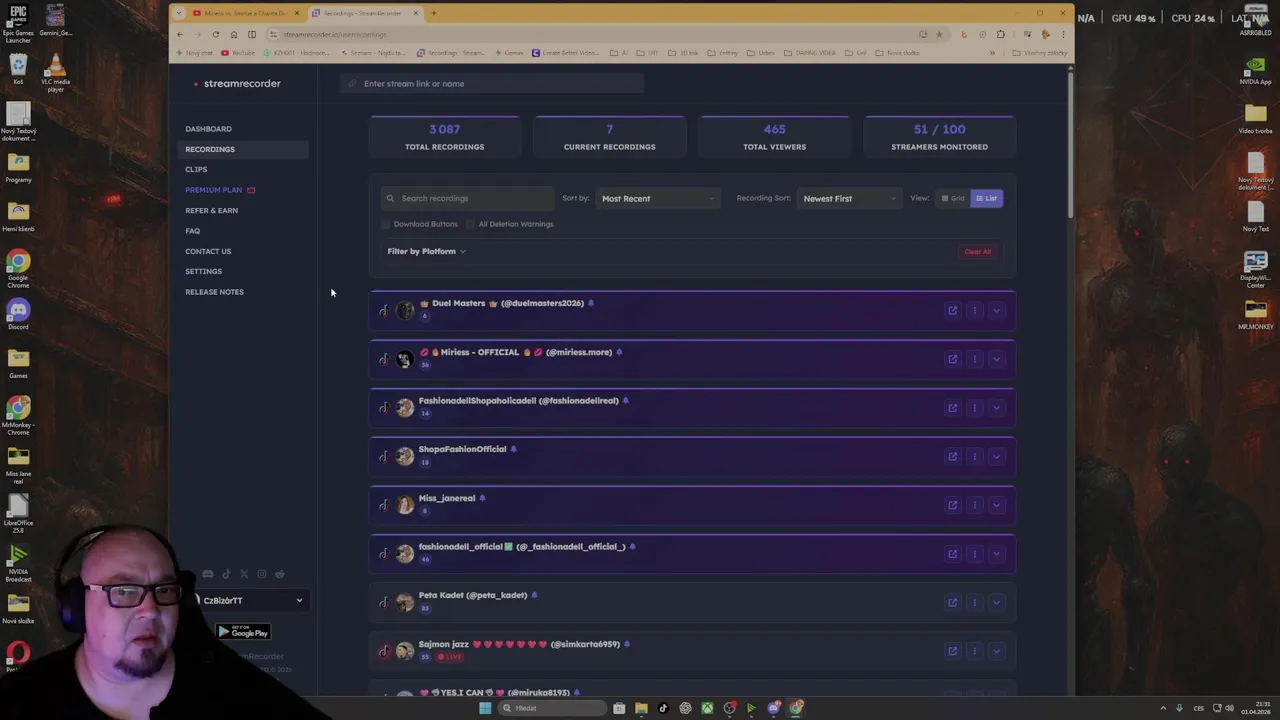
Task: Switch to List view
Action: [987, 198]
